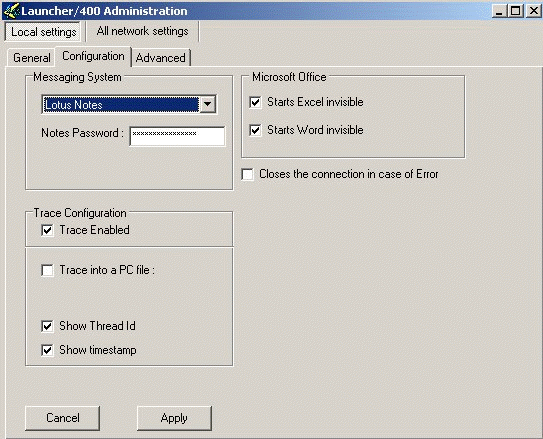Disable the Show Thread Id checkbox
Screen dimensions: 543x439
pos(47,326)
